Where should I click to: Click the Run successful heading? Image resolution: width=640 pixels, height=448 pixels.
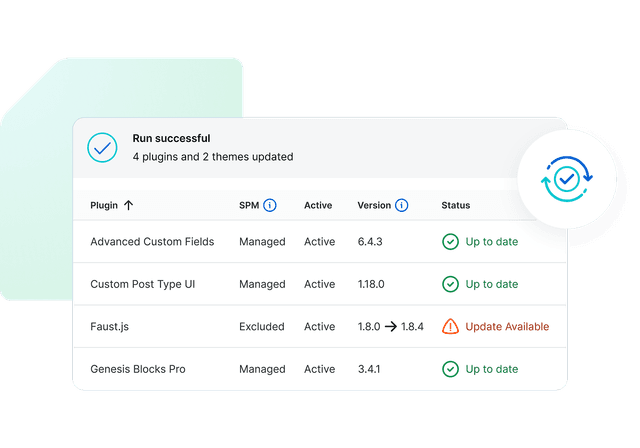pos(171,138)
